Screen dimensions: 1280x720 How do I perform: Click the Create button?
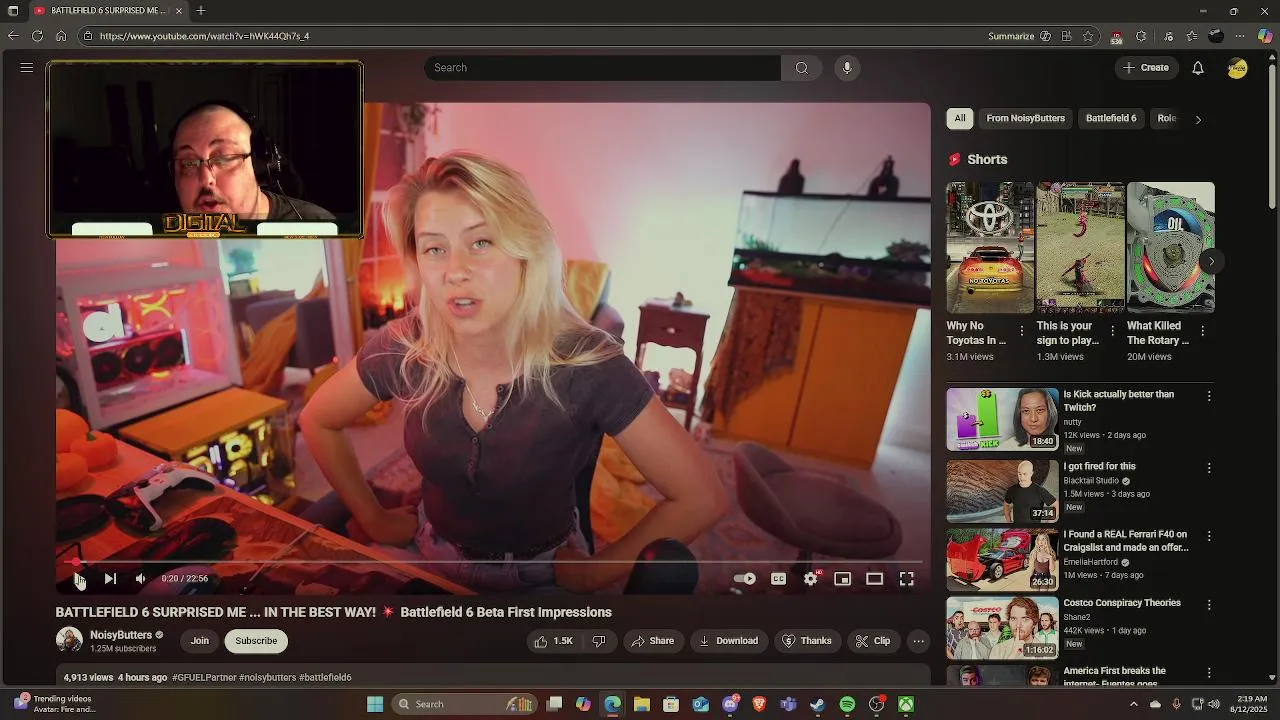pyautogui.click(x=1145, y=68)
